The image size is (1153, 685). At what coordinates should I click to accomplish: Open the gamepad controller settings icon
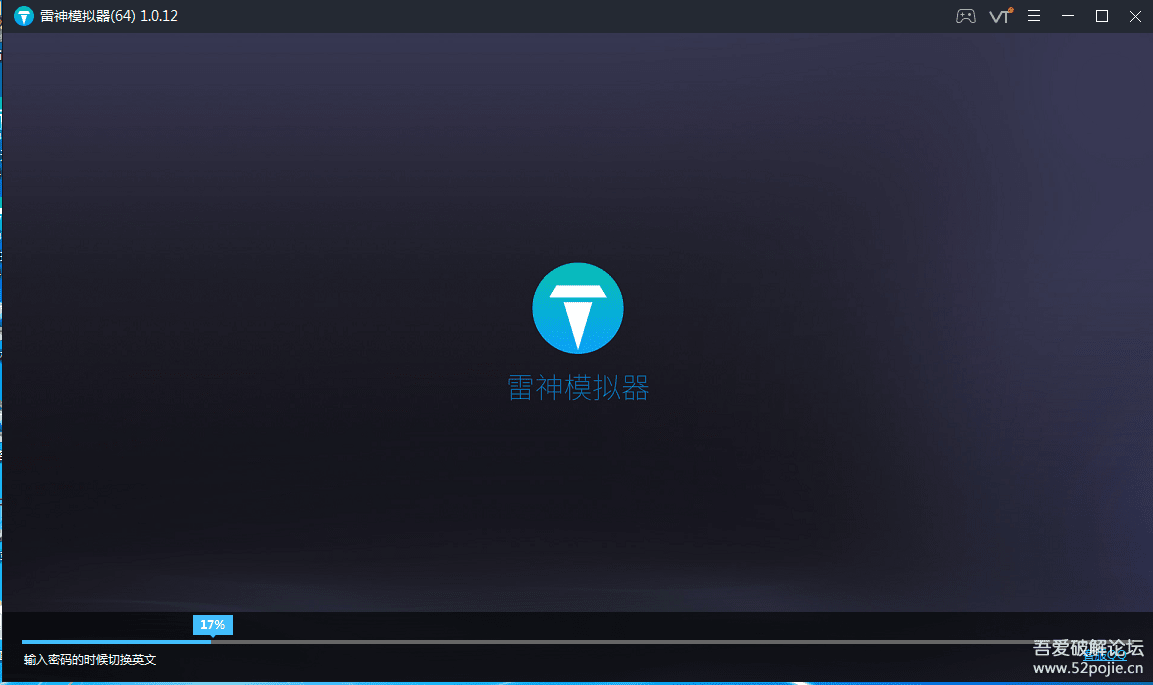click(965, 16)
